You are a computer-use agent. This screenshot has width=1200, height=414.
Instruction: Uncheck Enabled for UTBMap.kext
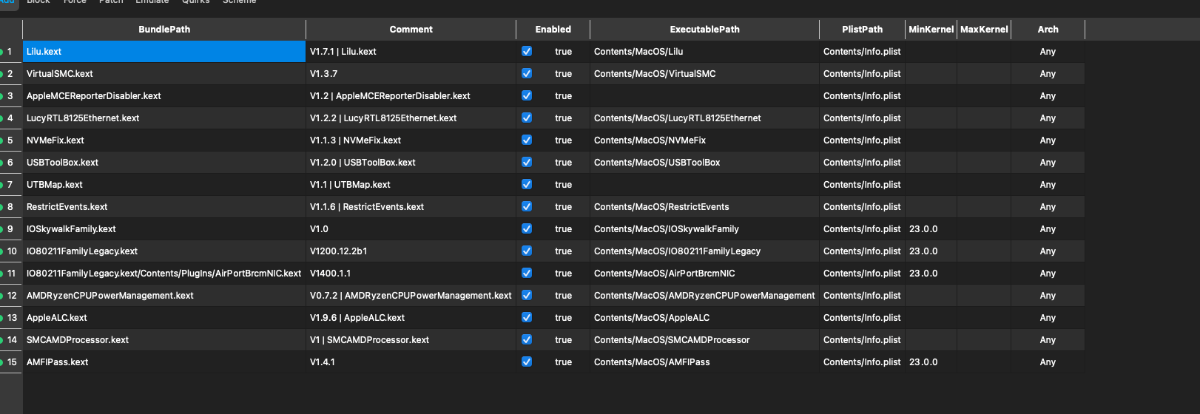[x=526, y=185]
